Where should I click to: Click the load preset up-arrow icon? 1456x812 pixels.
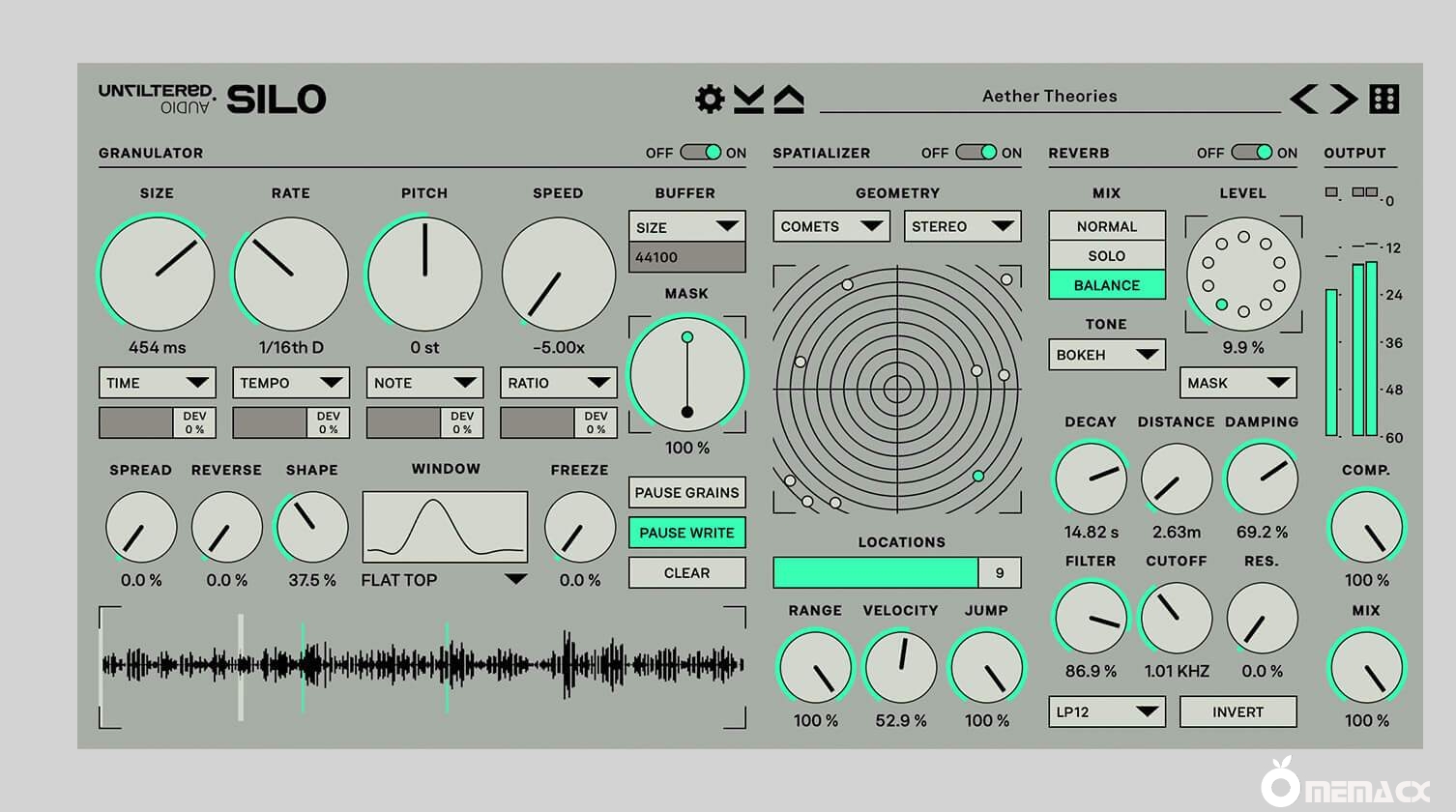click(x=789, y=99)
